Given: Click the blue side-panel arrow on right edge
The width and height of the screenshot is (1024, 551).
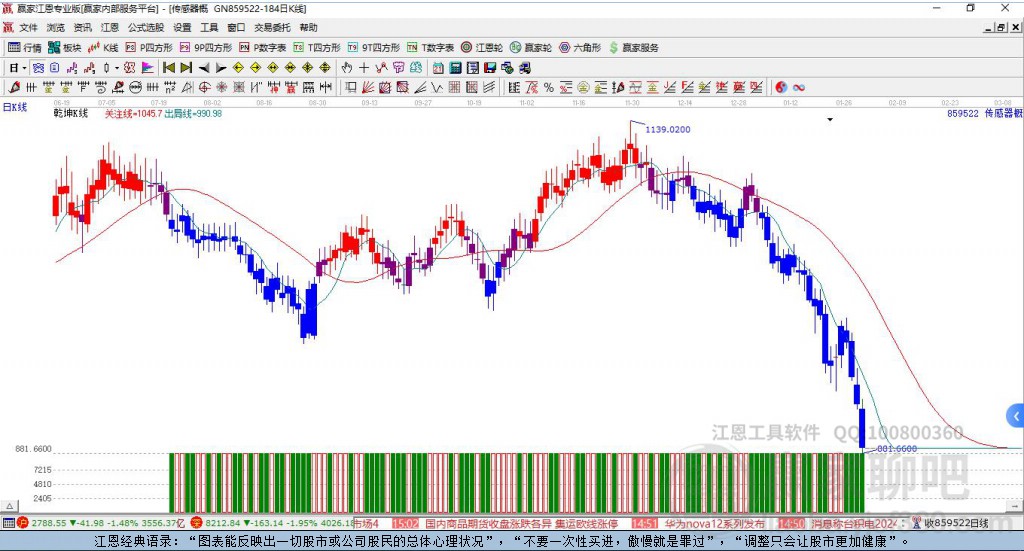Looking at the screenshot, I should point(1015,416).
